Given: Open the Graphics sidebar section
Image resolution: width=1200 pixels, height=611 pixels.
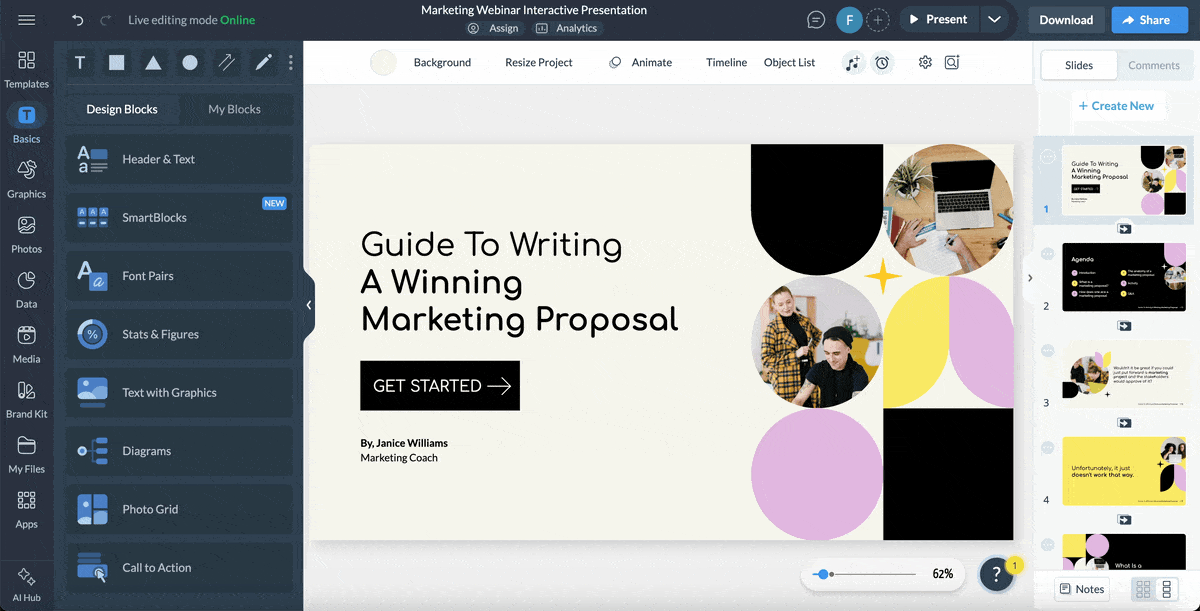Looking at the screenshot, I should [27, 179].
